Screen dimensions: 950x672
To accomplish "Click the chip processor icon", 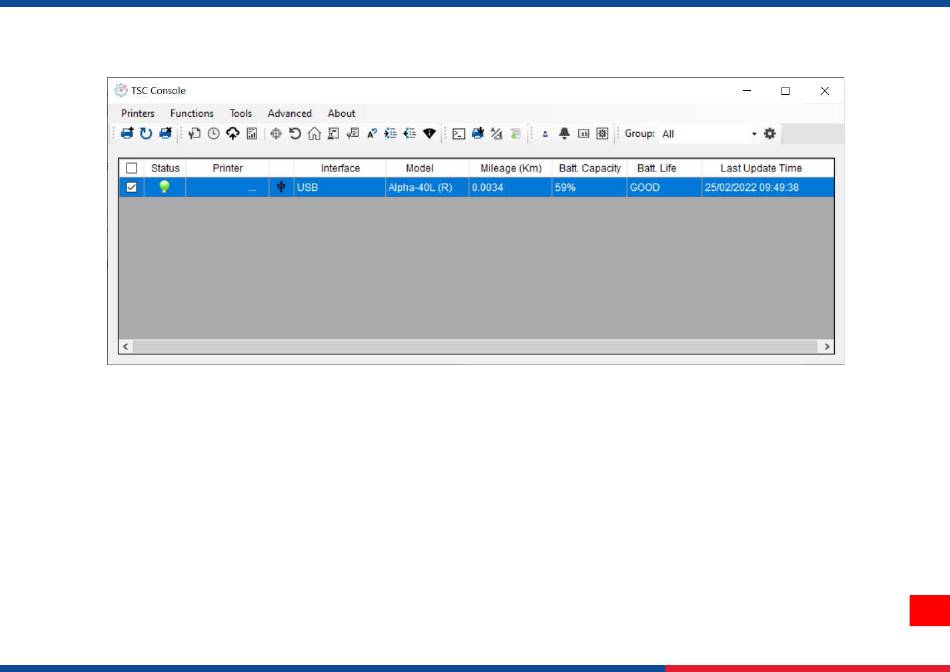I will coord(602,133).
